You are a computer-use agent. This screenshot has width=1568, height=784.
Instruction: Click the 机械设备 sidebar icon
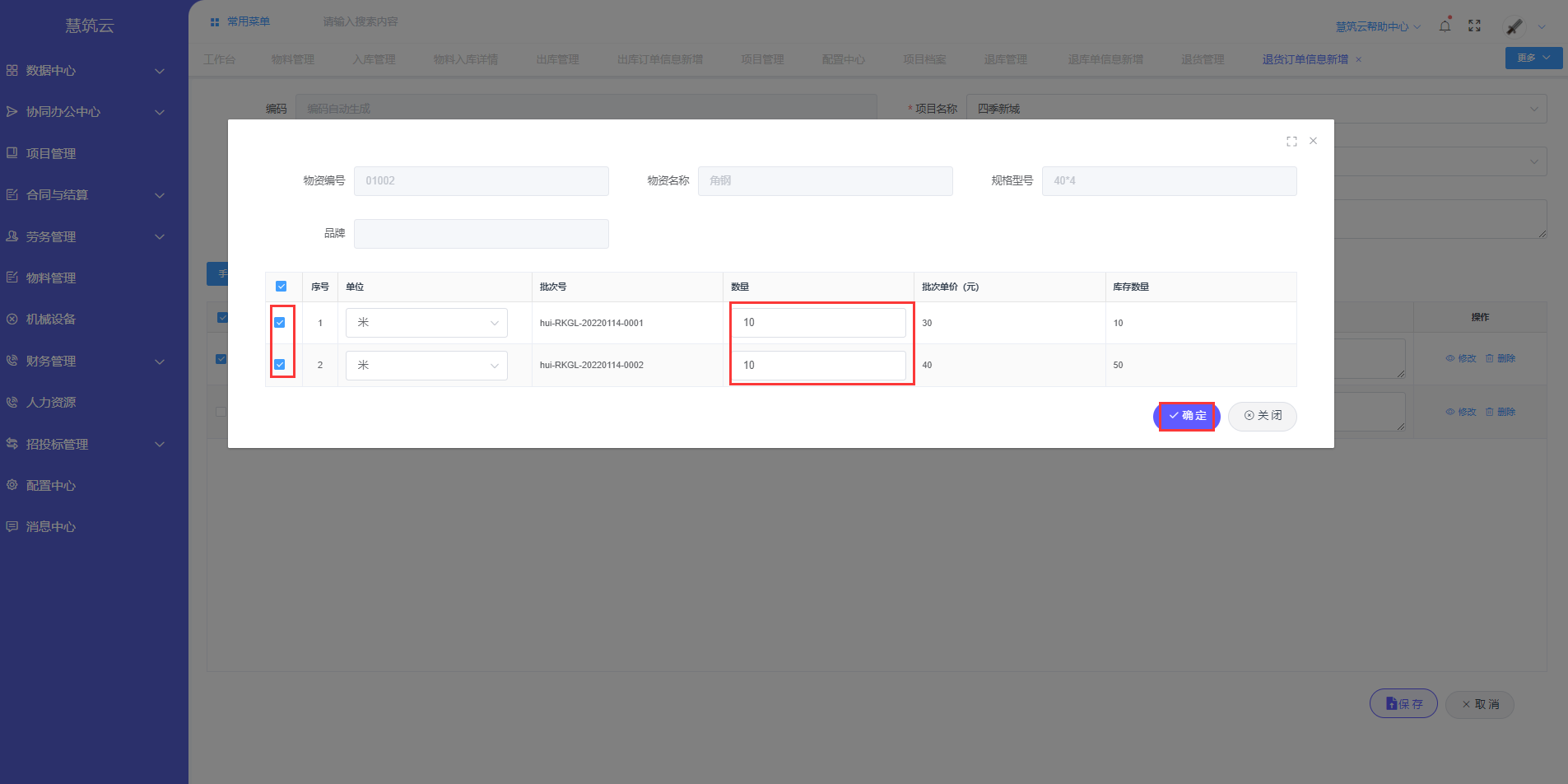(x=12, y=320)
